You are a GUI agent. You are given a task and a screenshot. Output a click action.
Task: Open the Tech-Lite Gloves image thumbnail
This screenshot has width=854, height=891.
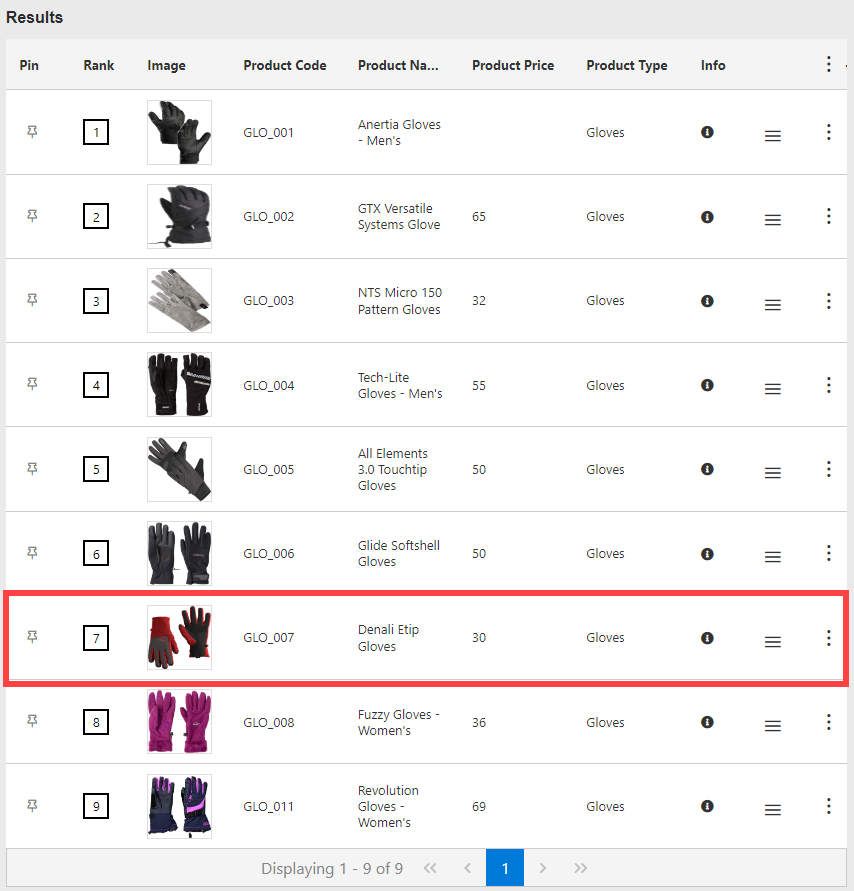179,384
